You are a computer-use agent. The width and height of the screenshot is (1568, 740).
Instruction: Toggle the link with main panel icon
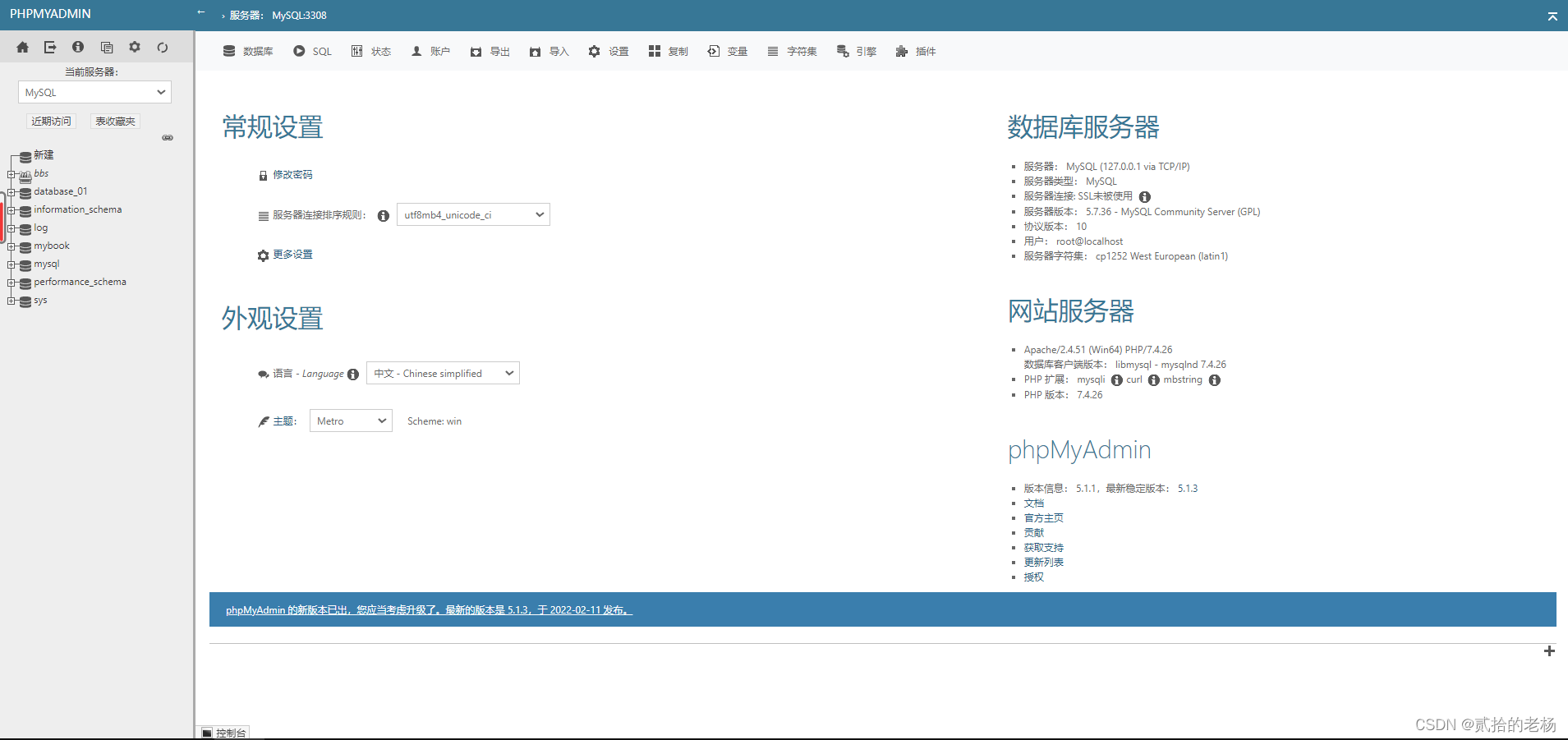pos(168,138)
